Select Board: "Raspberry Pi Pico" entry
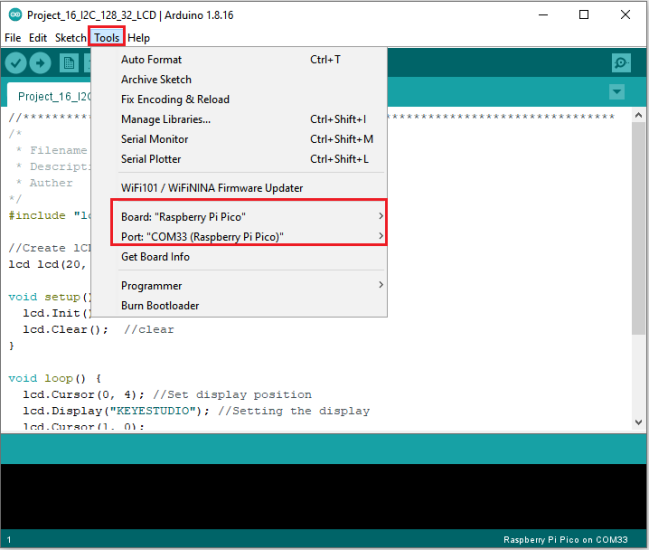 click(x=240, y=217)
